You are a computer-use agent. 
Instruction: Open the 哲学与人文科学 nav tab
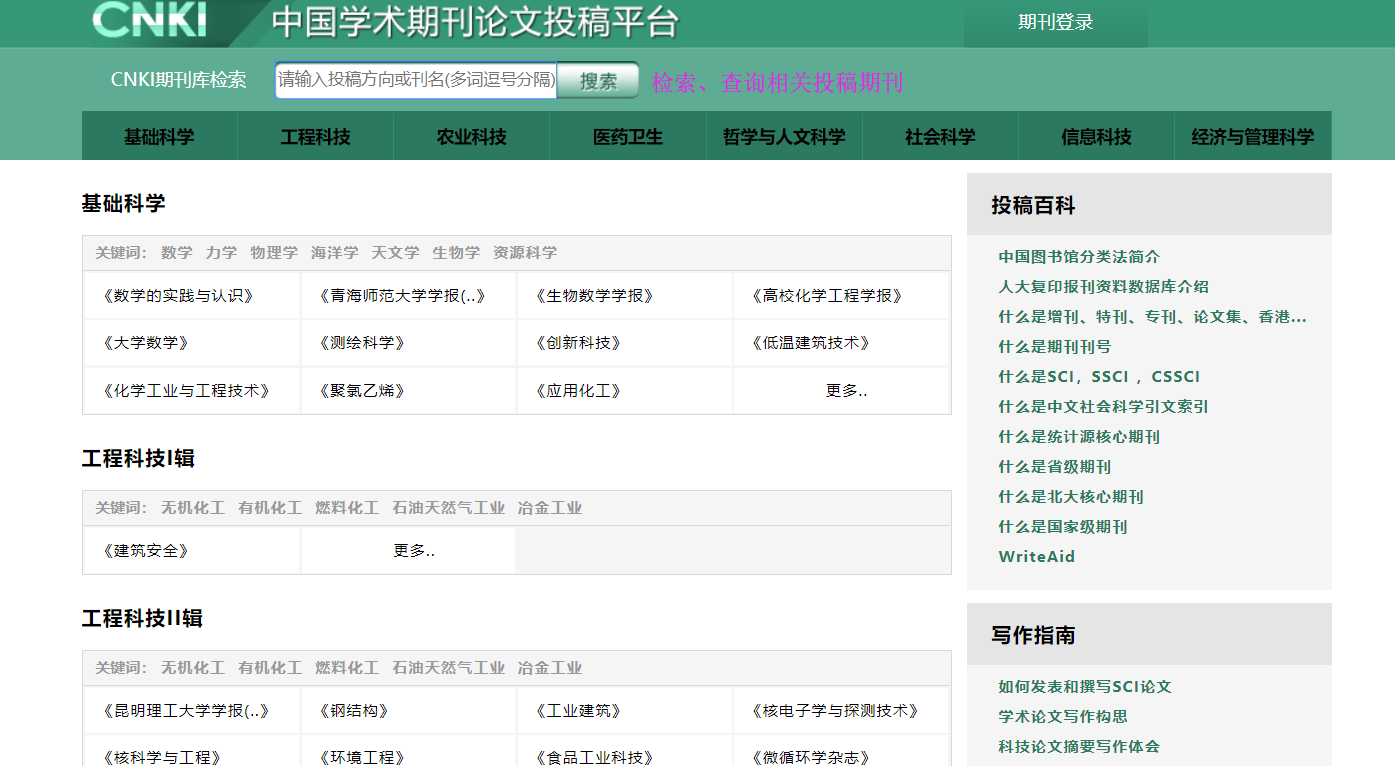[x=784, y=137]
